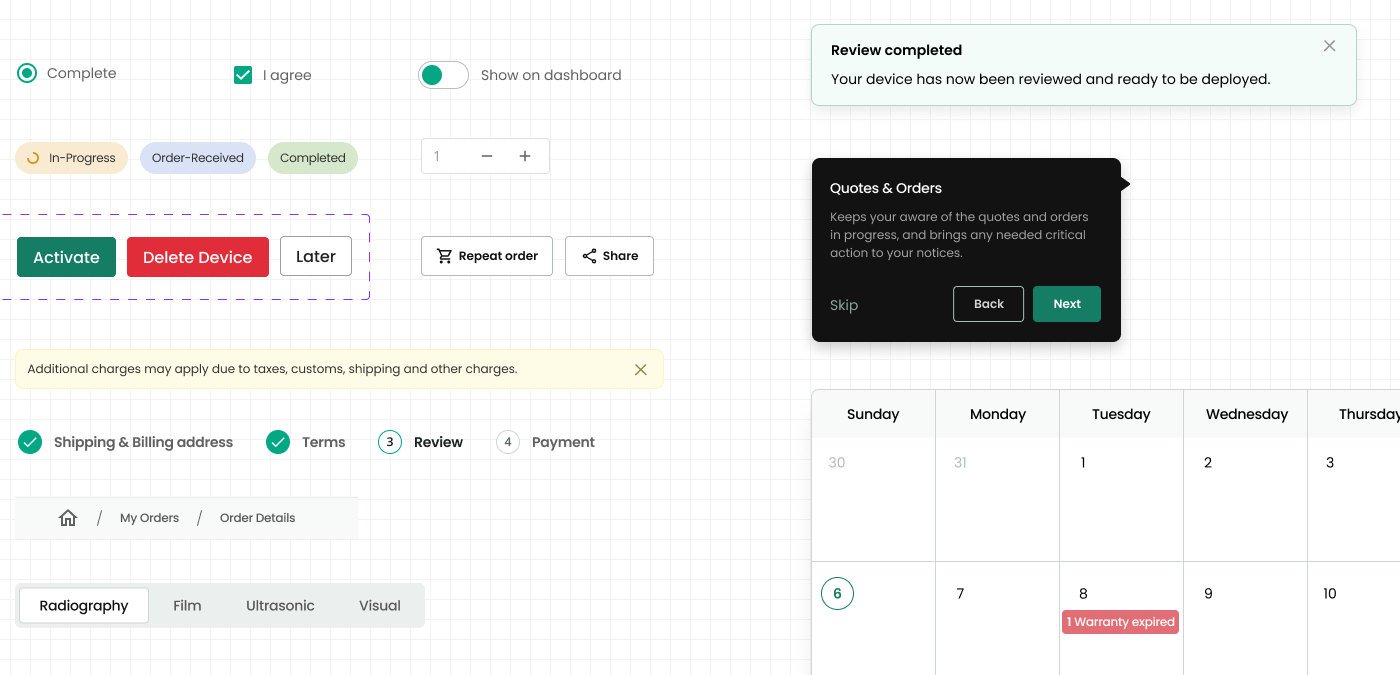Open the 1 Warranty expired event
Image resolution: width=1400 pixels, height=675 pixels.
(x=1121, y=622)
